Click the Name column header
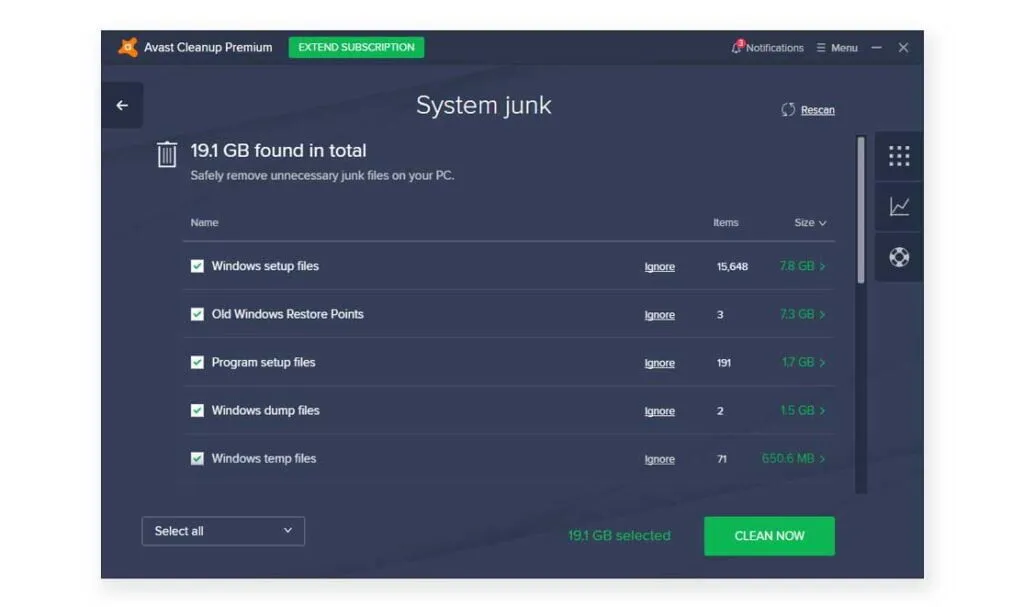The image size is (1024, 607). tap(204, 223)
